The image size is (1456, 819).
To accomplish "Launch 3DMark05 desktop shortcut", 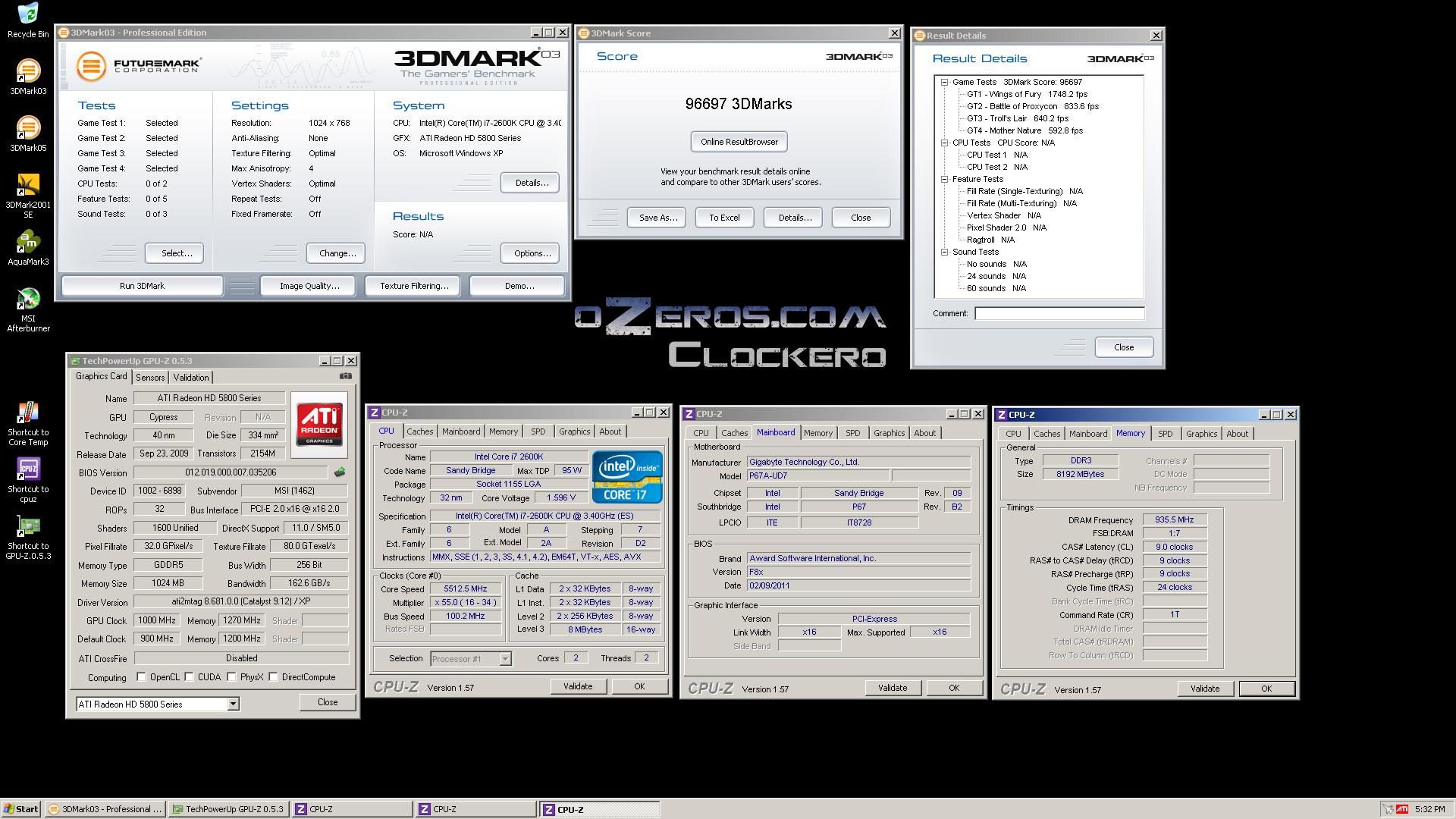I will [28, 133].
